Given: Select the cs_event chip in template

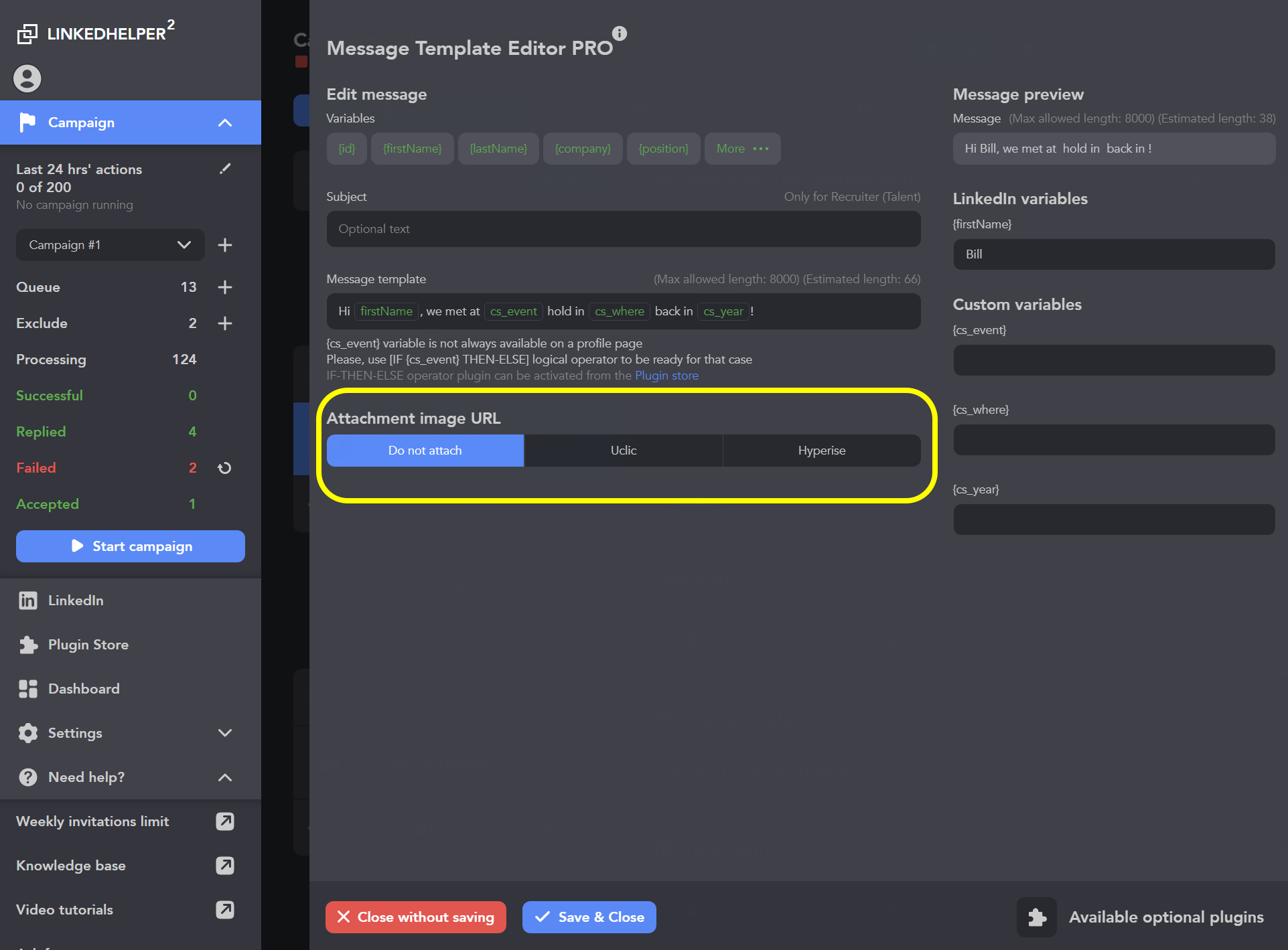Looking at the screenshot, I should coord(514,311).
